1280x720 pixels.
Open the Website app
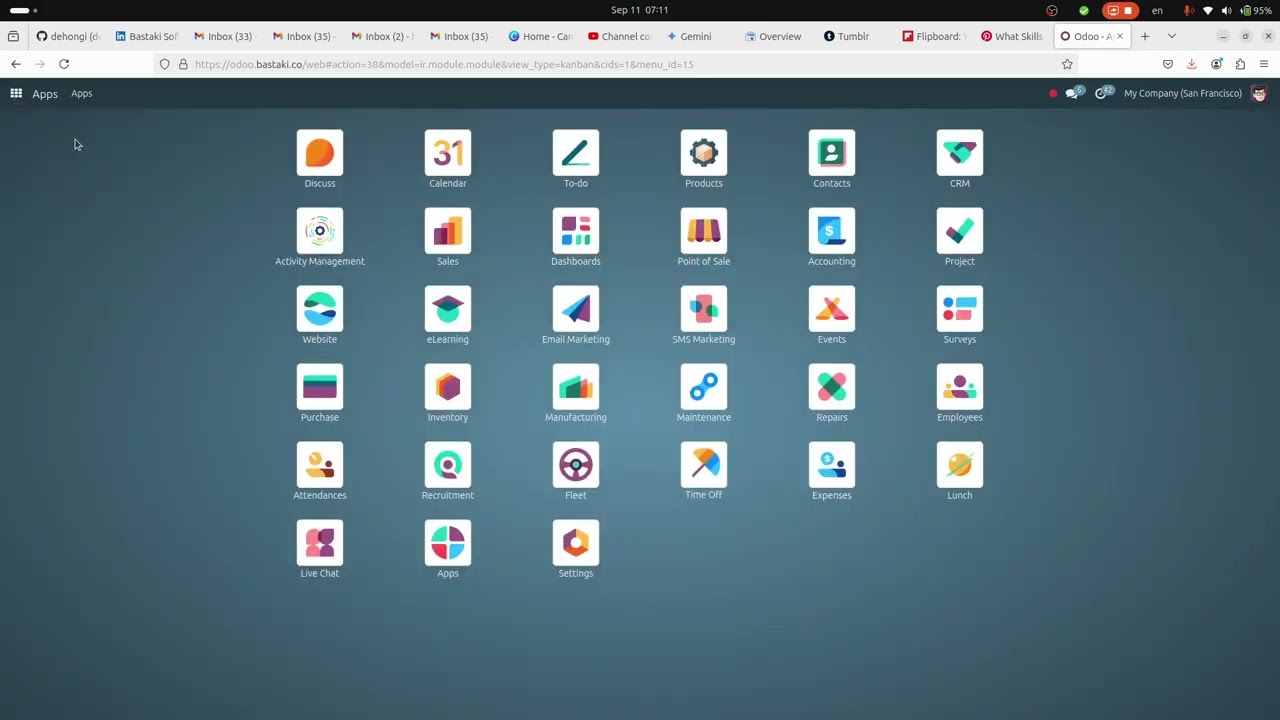(x=320, y=309)
